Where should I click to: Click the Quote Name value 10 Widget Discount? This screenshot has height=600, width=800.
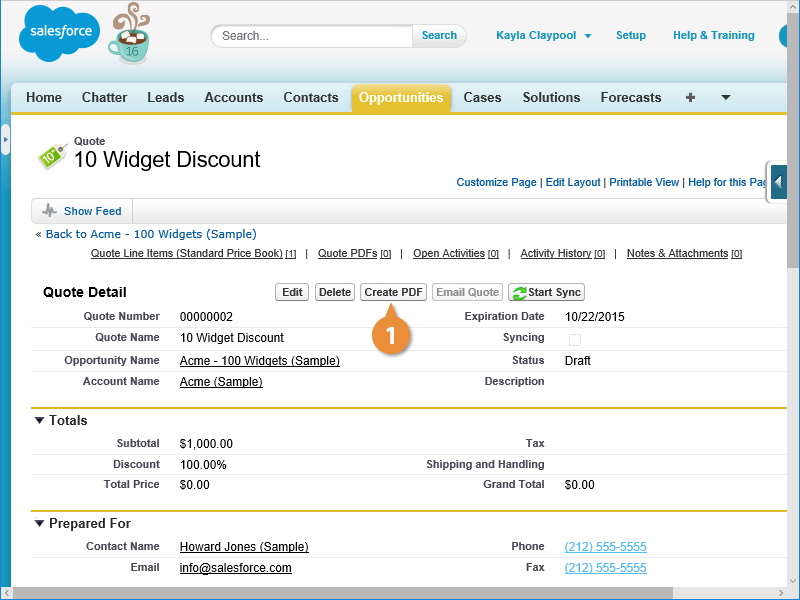[232, 338]
